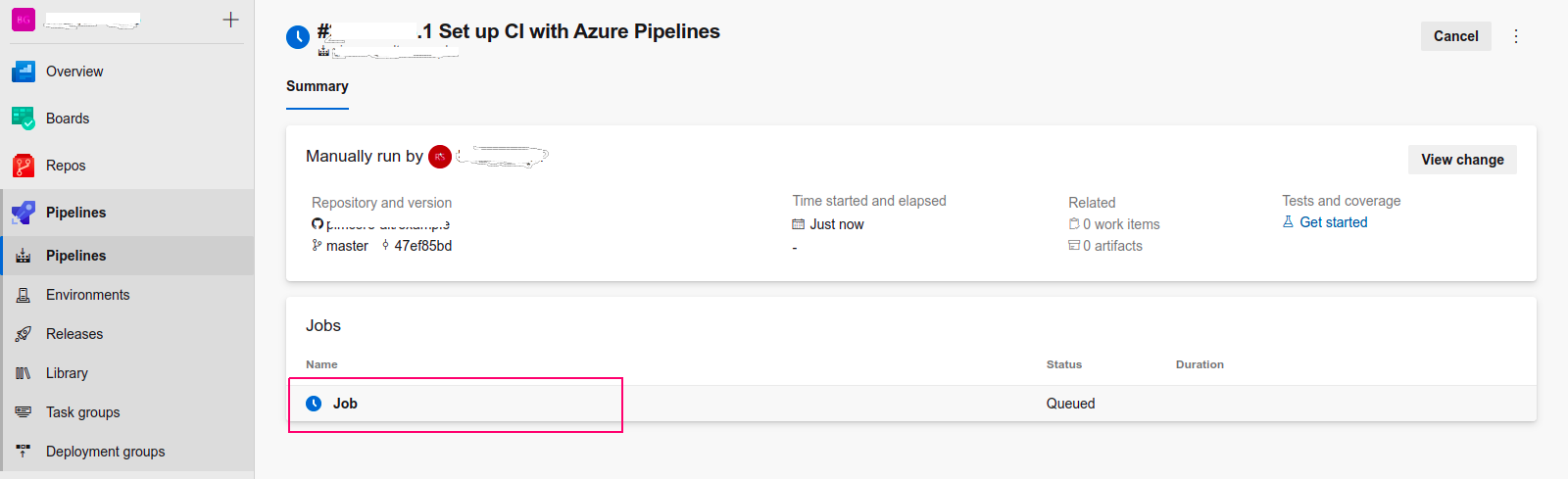Open the Deployment groups icon

click(24, 452)
